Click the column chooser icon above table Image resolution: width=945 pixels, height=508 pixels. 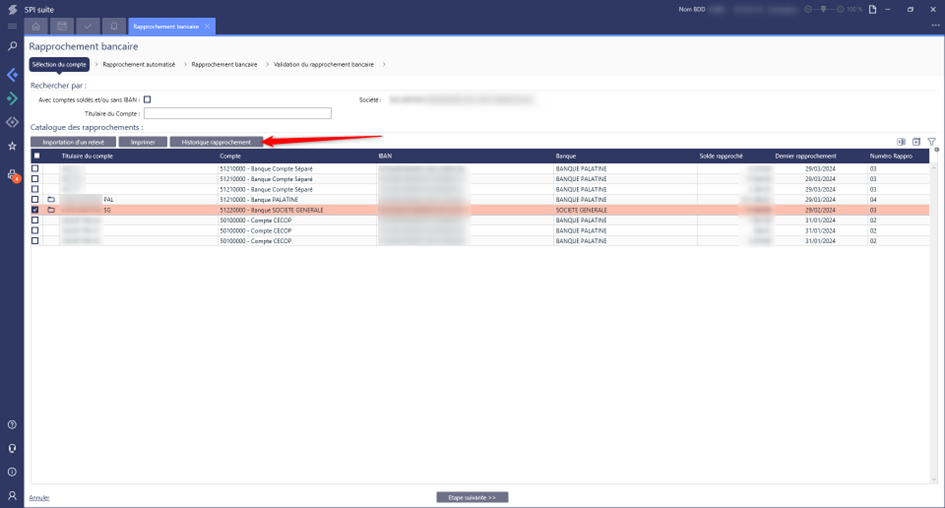click(x=901, y=142)
